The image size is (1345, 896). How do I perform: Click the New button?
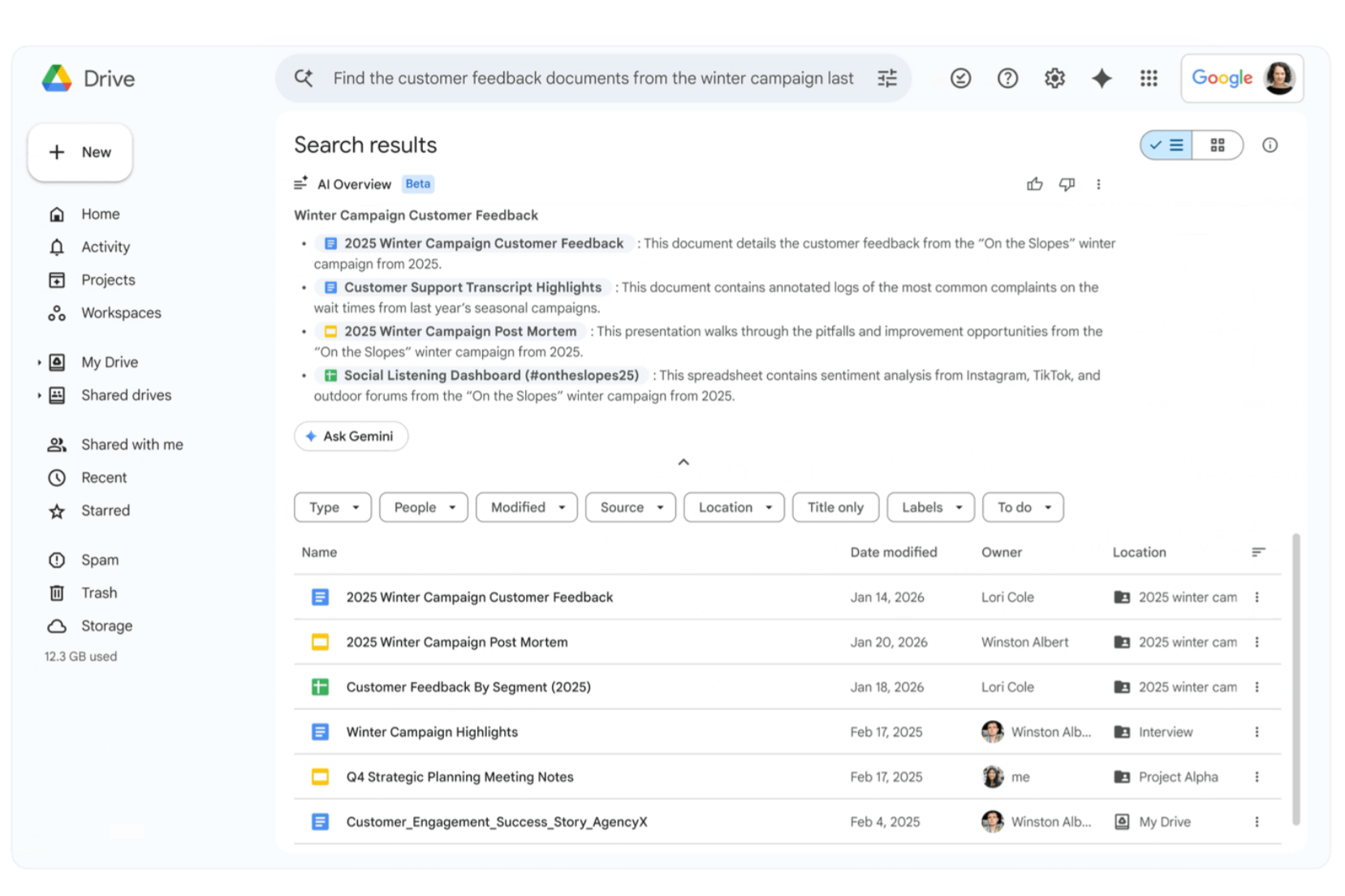[80, 153]
